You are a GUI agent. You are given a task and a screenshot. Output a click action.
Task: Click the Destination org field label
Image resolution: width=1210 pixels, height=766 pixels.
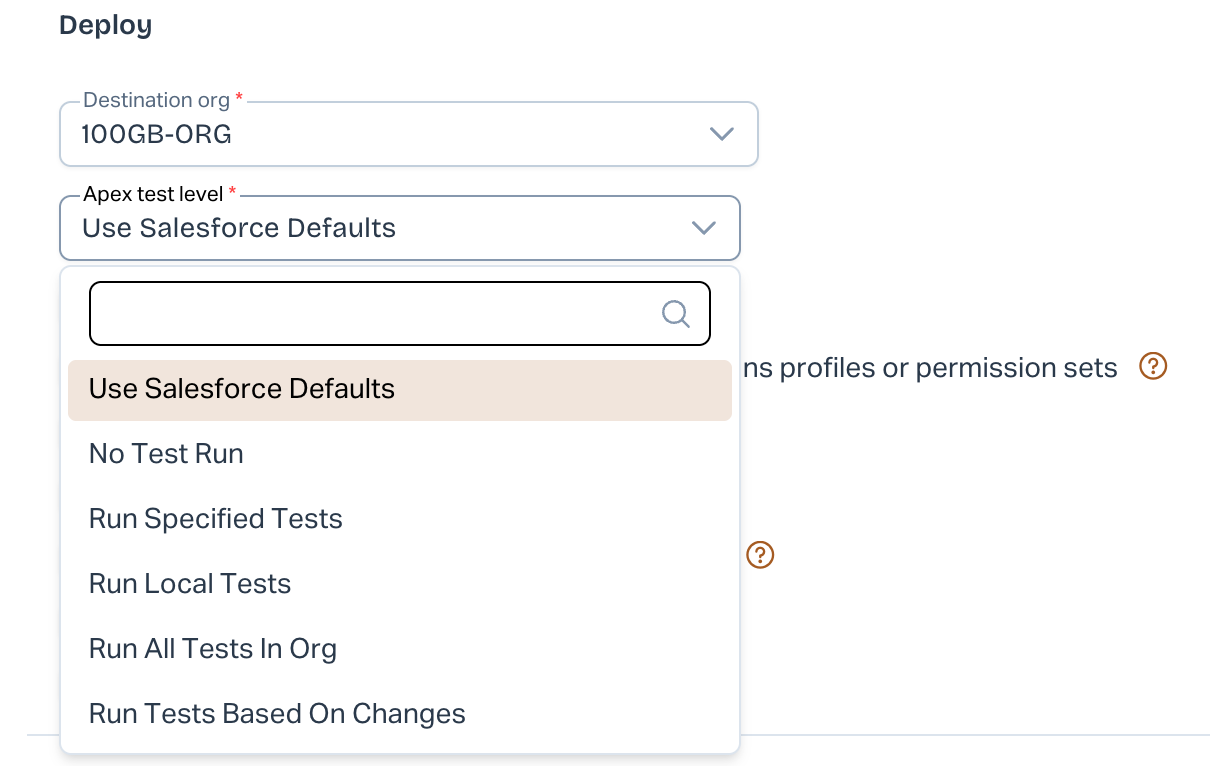[x=156, y=100]
